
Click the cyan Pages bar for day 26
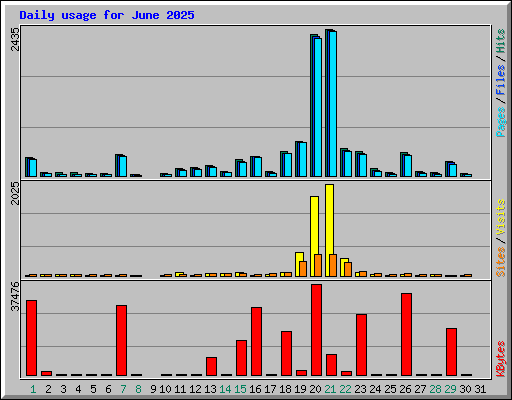tap(408, 166)
